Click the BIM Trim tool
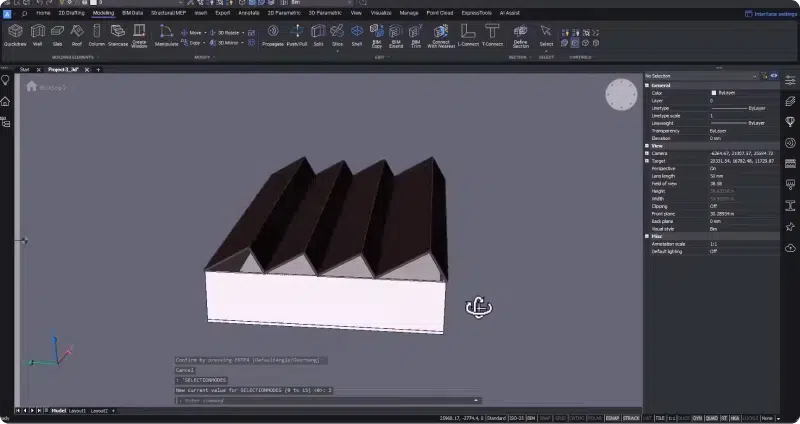800x424 pixels. (x=416, y=36)
